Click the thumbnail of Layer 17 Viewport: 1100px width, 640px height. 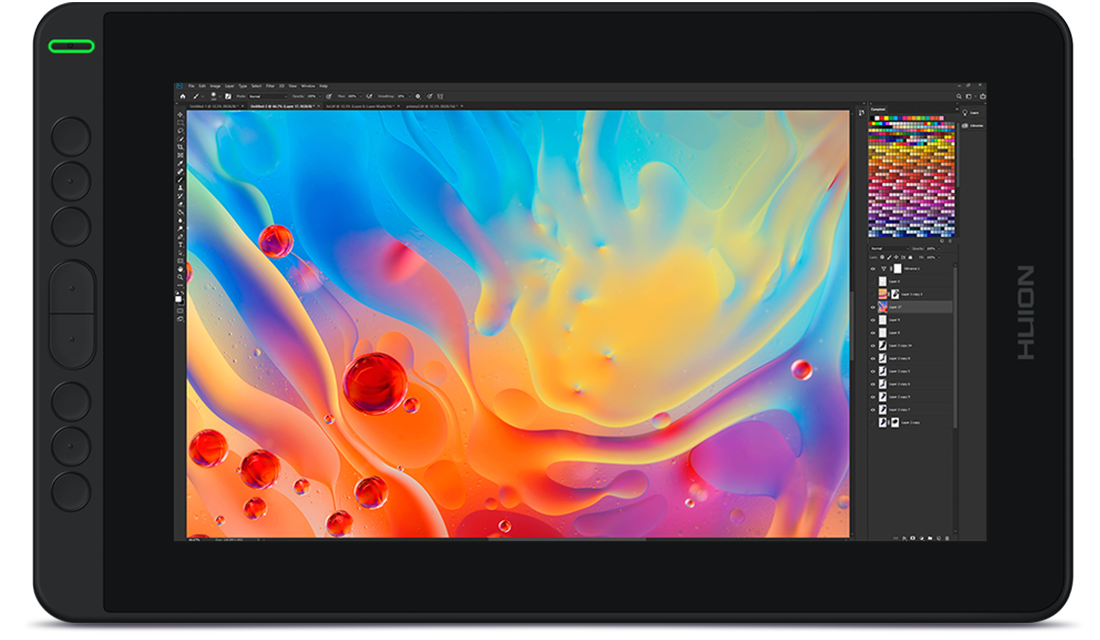[x=884, y=307]
